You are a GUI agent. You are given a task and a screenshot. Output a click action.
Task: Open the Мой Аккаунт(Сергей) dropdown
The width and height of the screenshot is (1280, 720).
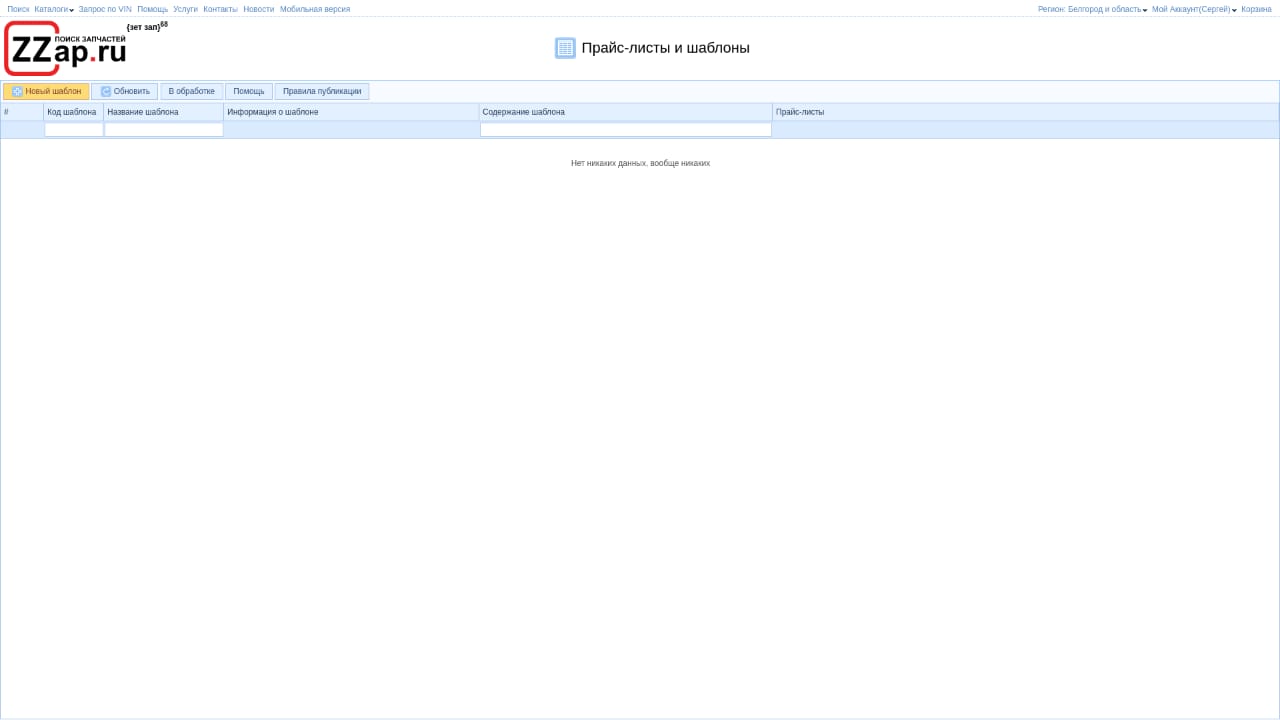pyautogui.click(x=1193, y=9)
